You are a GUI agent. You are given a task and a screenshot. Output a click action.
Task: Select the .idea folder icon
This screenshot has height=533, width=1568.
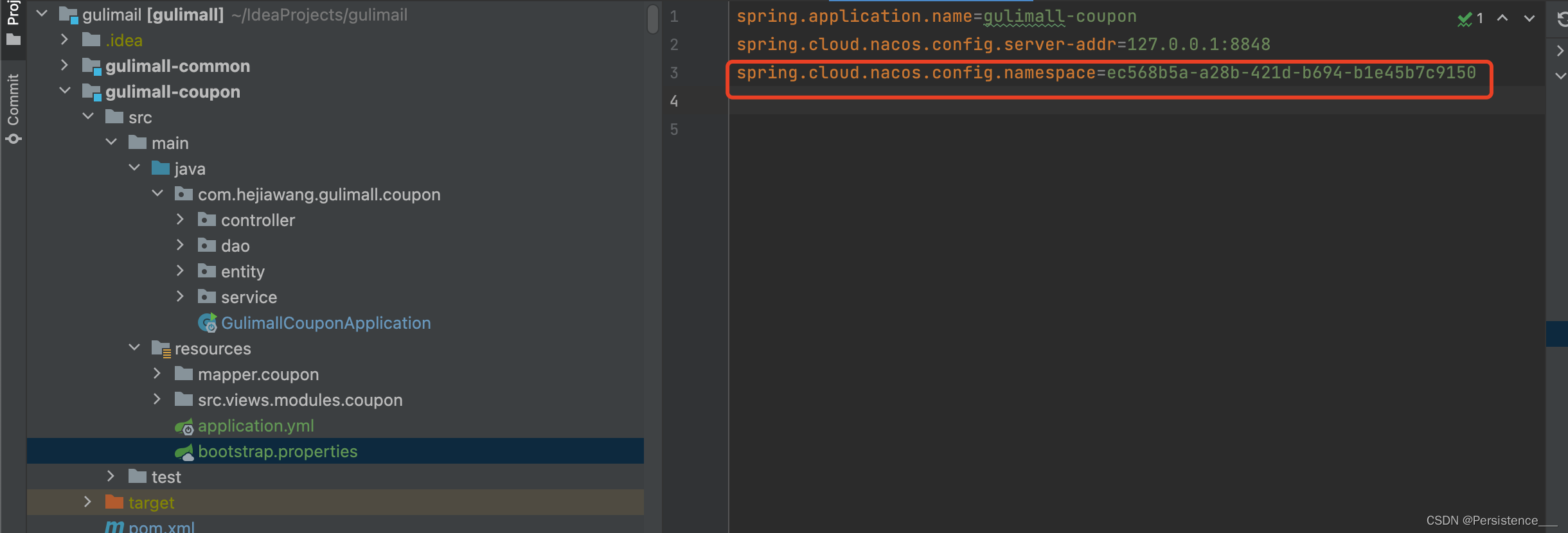click(91, 40)
